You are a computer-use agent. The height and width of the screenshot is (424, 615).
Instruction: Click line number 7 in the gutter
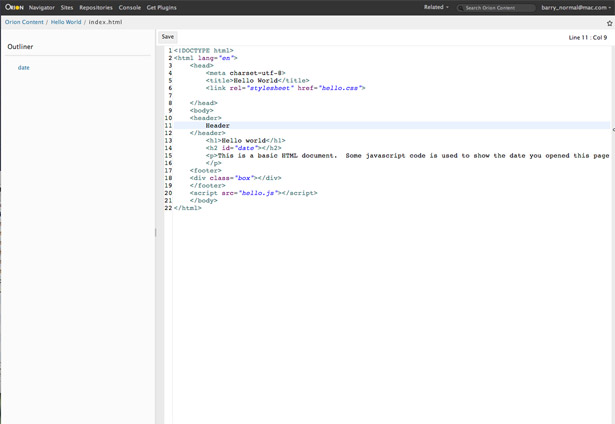tap(170, 95)
